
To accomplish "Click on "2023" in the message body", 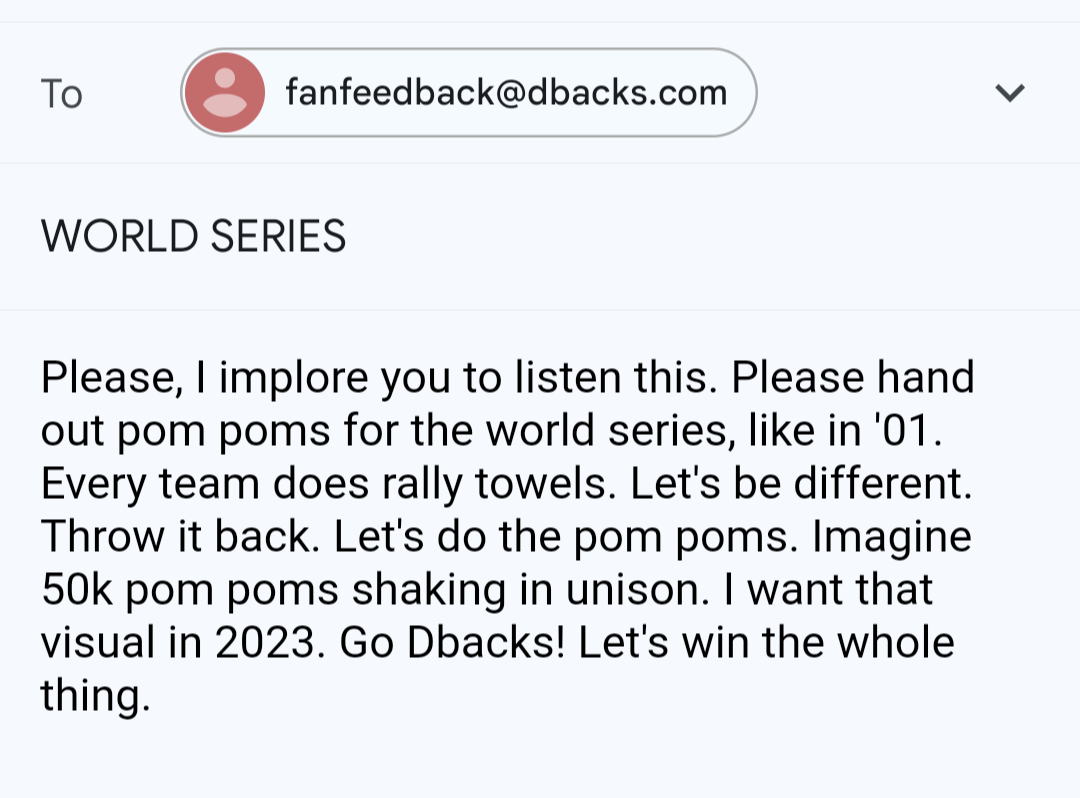I will (x=265, y=643).
